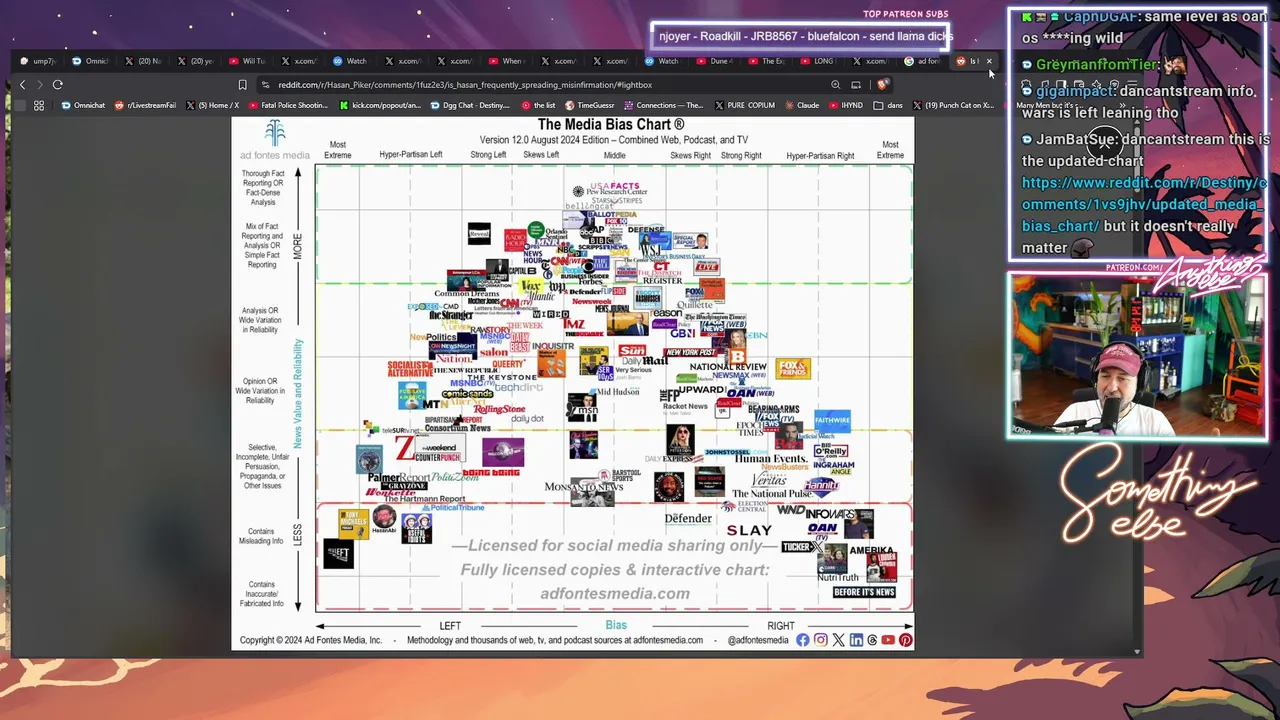Open the TimeGuessr bookmark

(590, 105)
